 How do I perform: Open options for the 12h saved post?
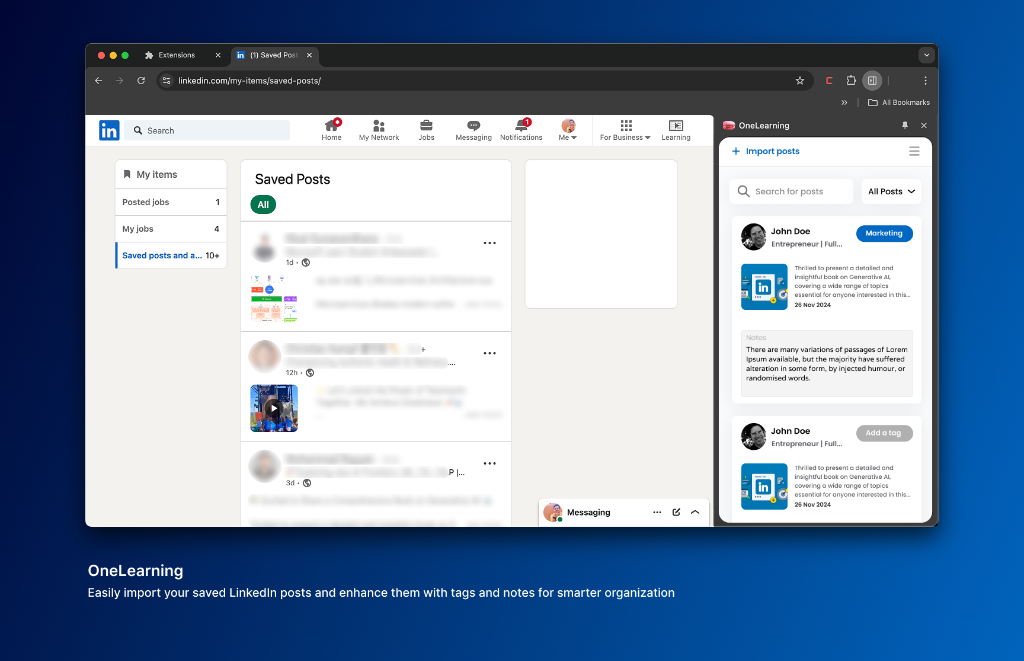coord(490,353)
